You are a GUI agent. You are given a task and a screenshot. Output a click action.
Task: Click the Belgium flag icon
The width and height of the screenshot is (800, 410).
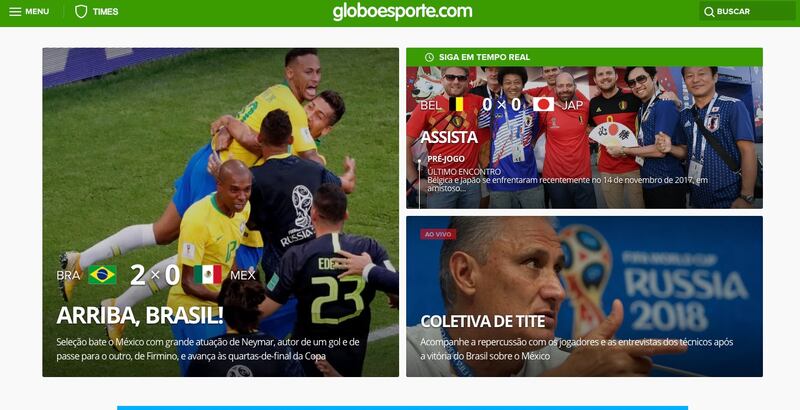(459, 105)
